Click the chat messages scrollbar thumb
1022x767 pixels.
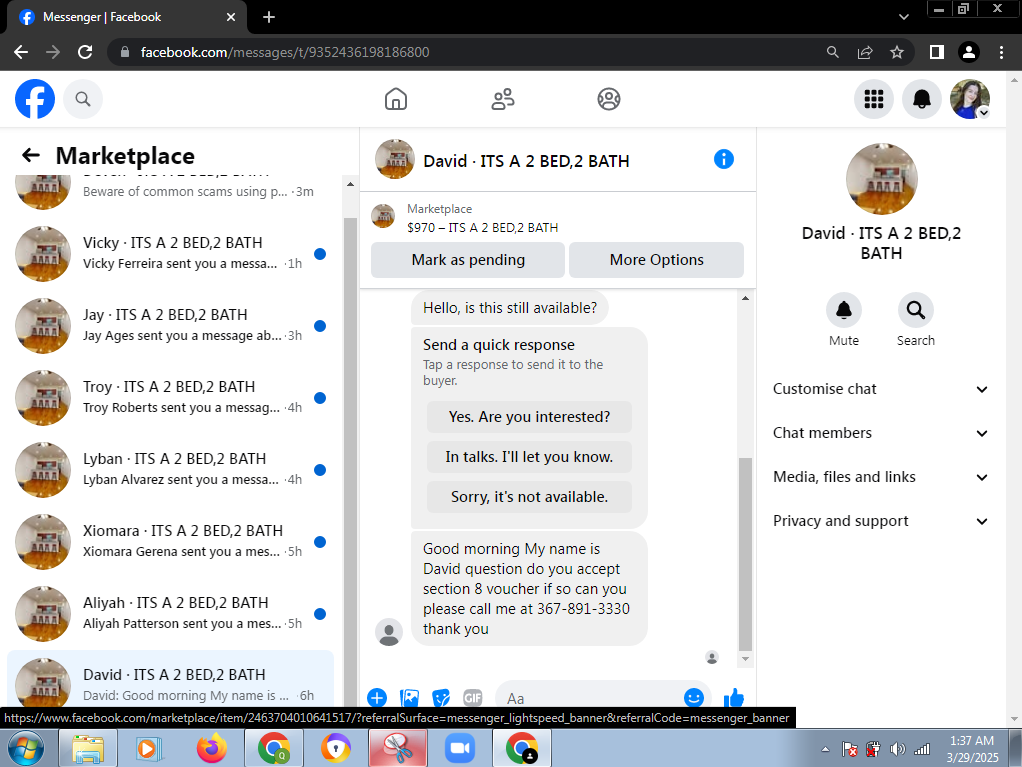tap(745, 554)
